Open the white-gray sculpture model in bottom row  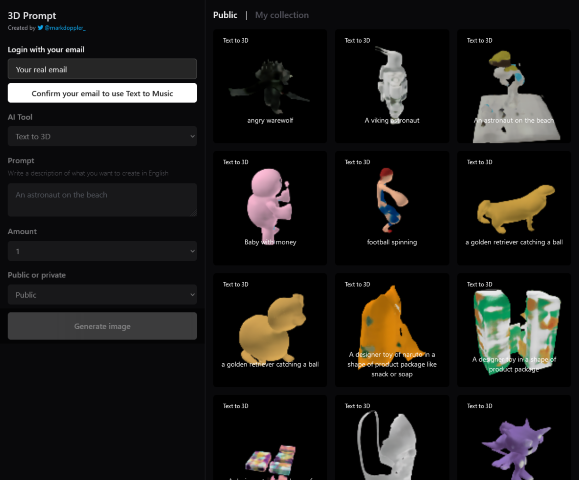point(392,438)
